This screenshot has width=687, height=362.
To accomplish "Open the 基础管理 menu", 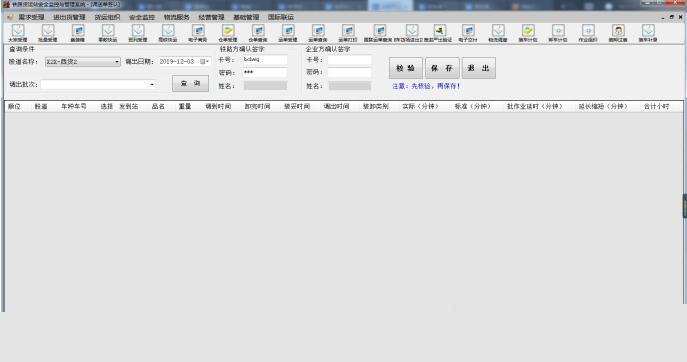I will pyautogui.click(x=246, y=17).
